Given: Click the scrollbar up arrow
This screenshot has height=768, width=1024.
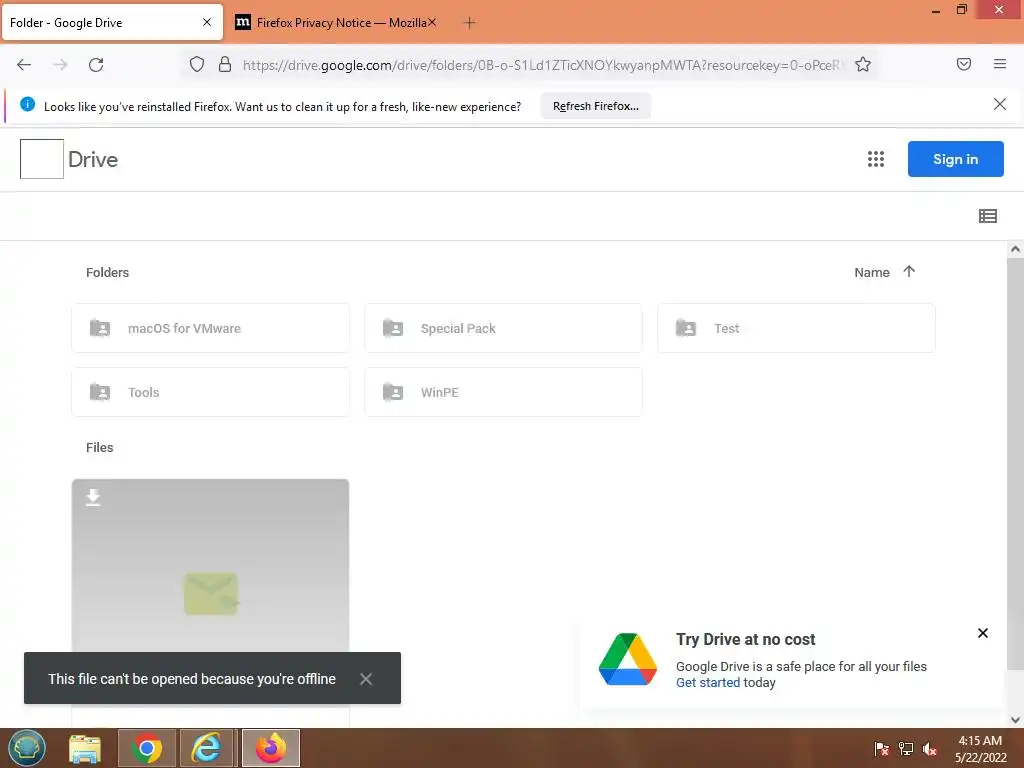Looking at the screenshot, I should point(1015,249).
